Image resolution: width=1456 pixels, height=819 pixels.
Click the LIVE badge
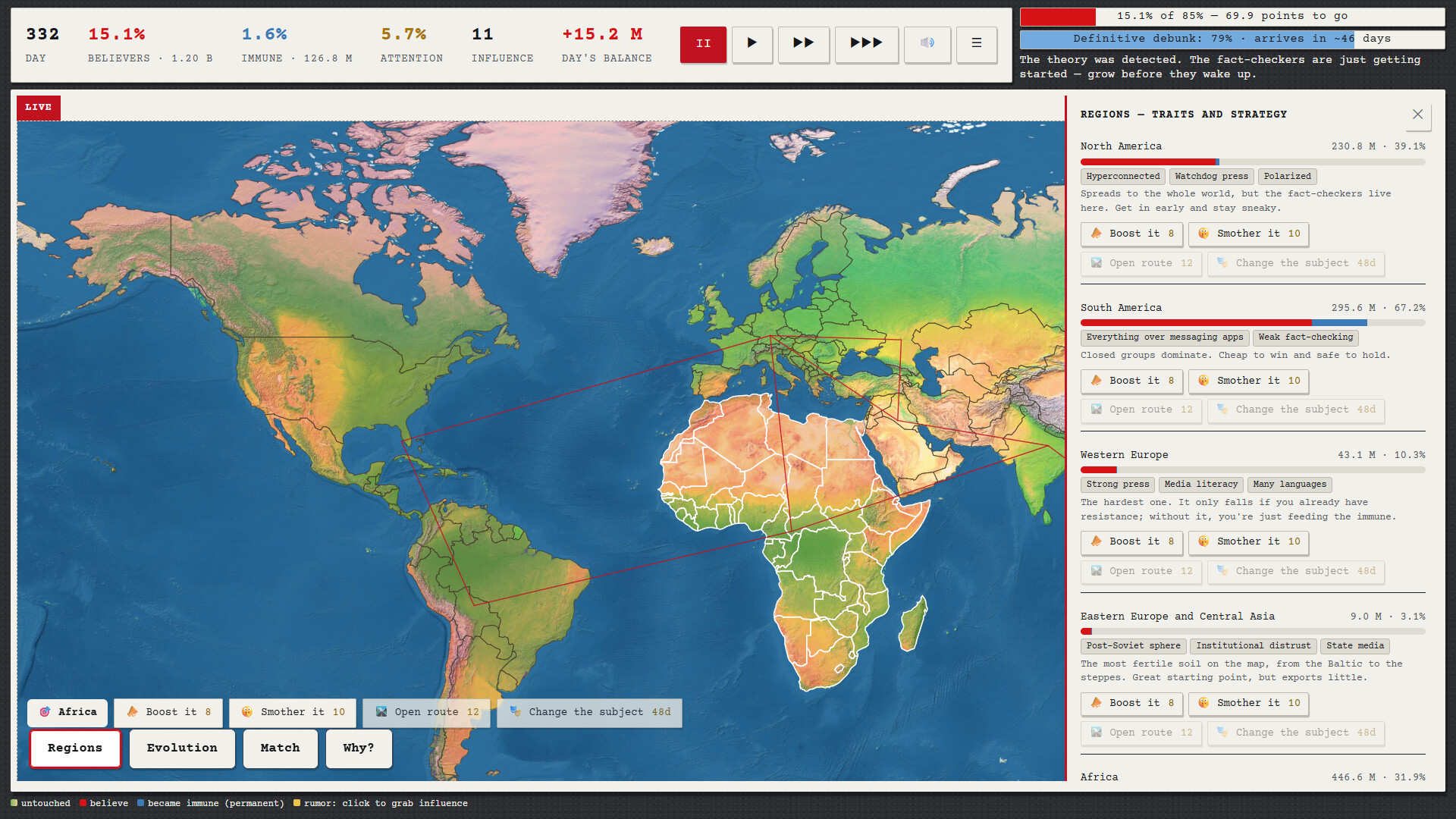[38, 108]
